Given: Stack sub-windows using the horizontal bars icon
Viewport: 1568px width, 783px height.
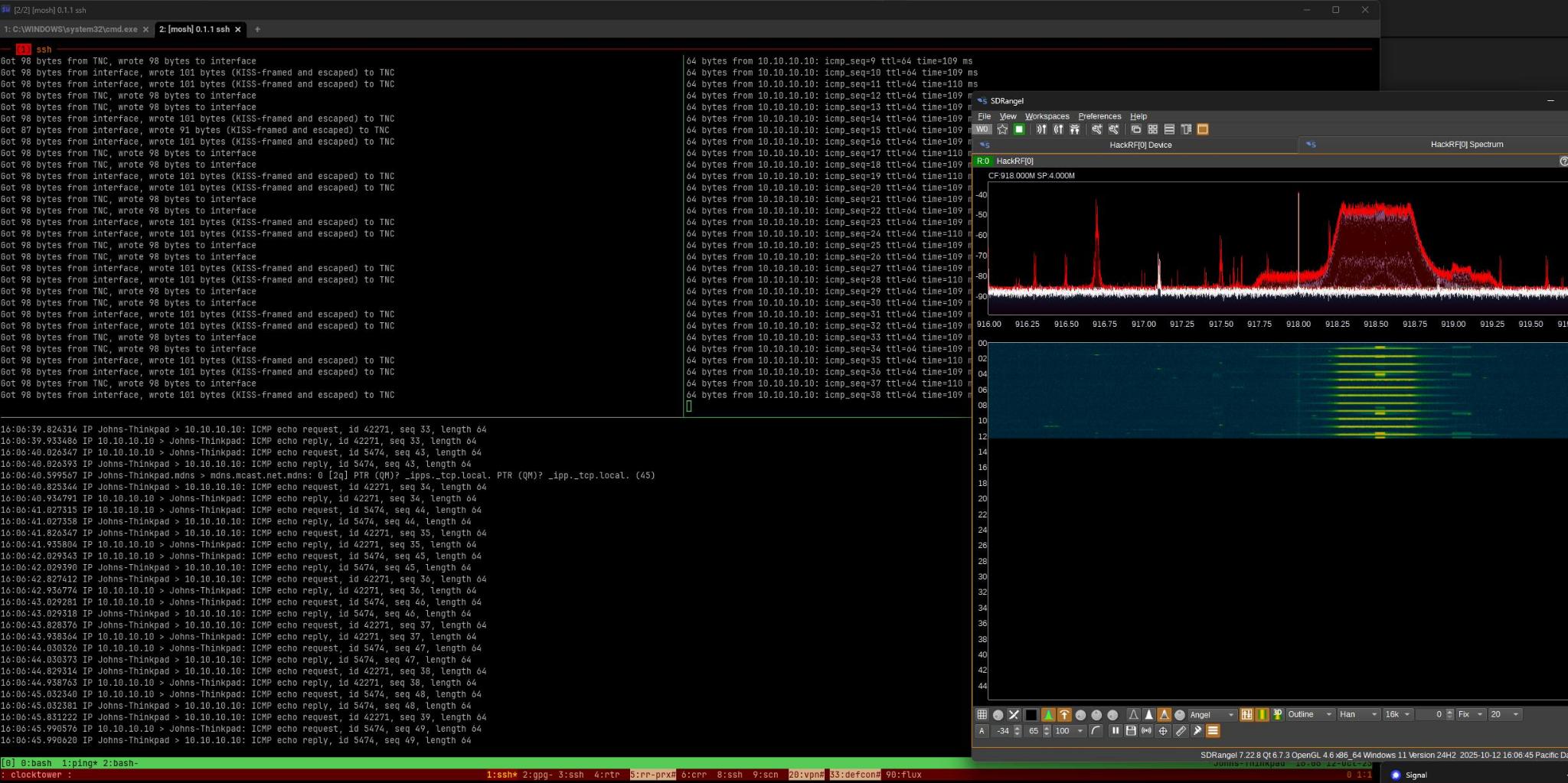Looking at the screenshot, I should tap(1169, 129).
